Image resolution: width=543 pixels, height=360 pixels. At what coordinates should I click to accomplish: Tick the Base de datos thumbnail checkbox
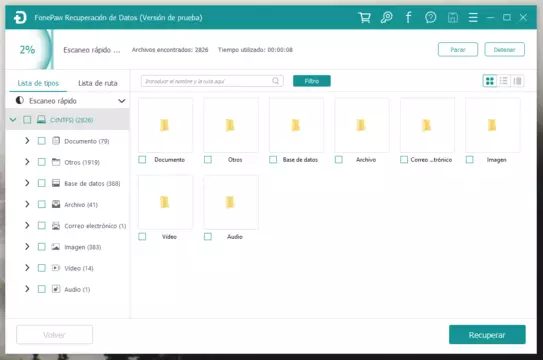[x=273, y=160]
